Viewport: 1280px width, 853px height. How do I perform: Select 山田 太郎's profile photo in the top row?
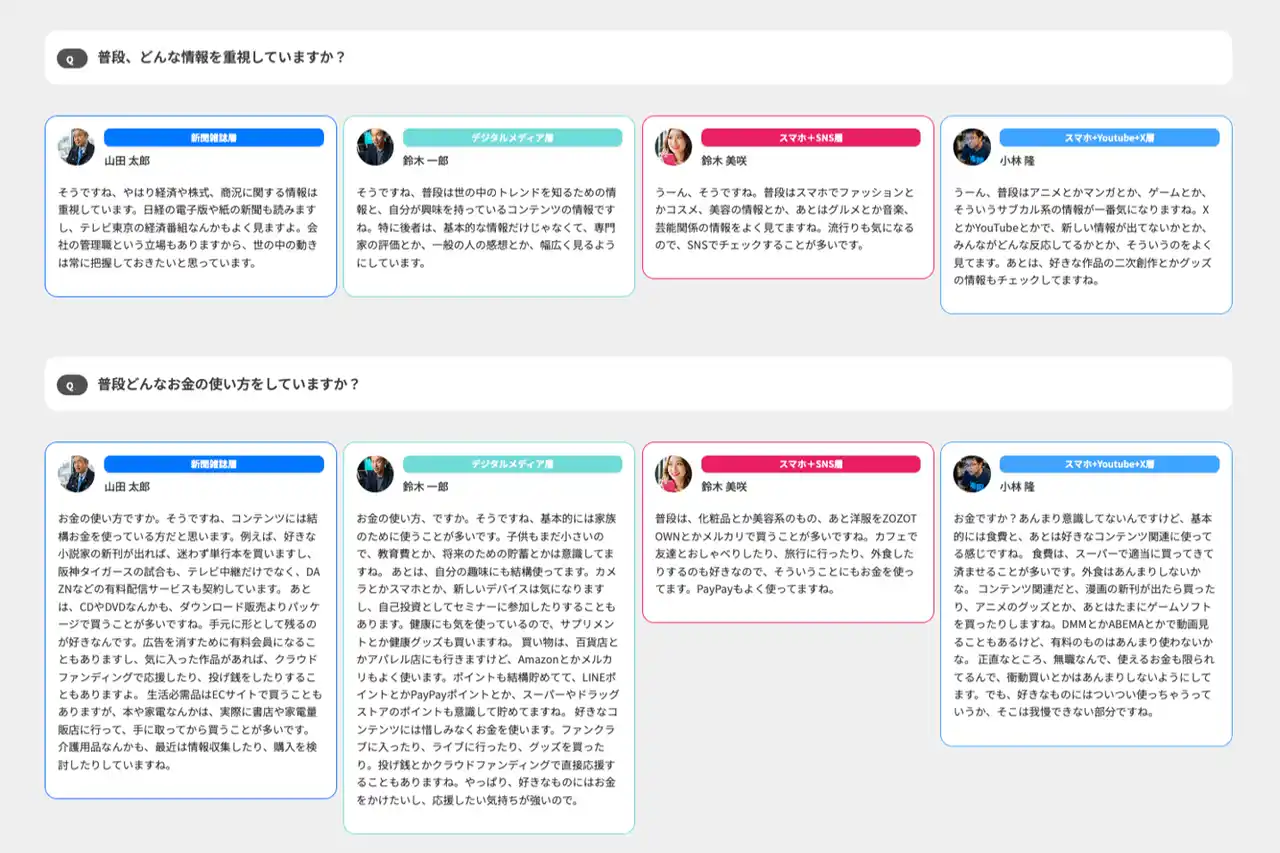[75, 143]
